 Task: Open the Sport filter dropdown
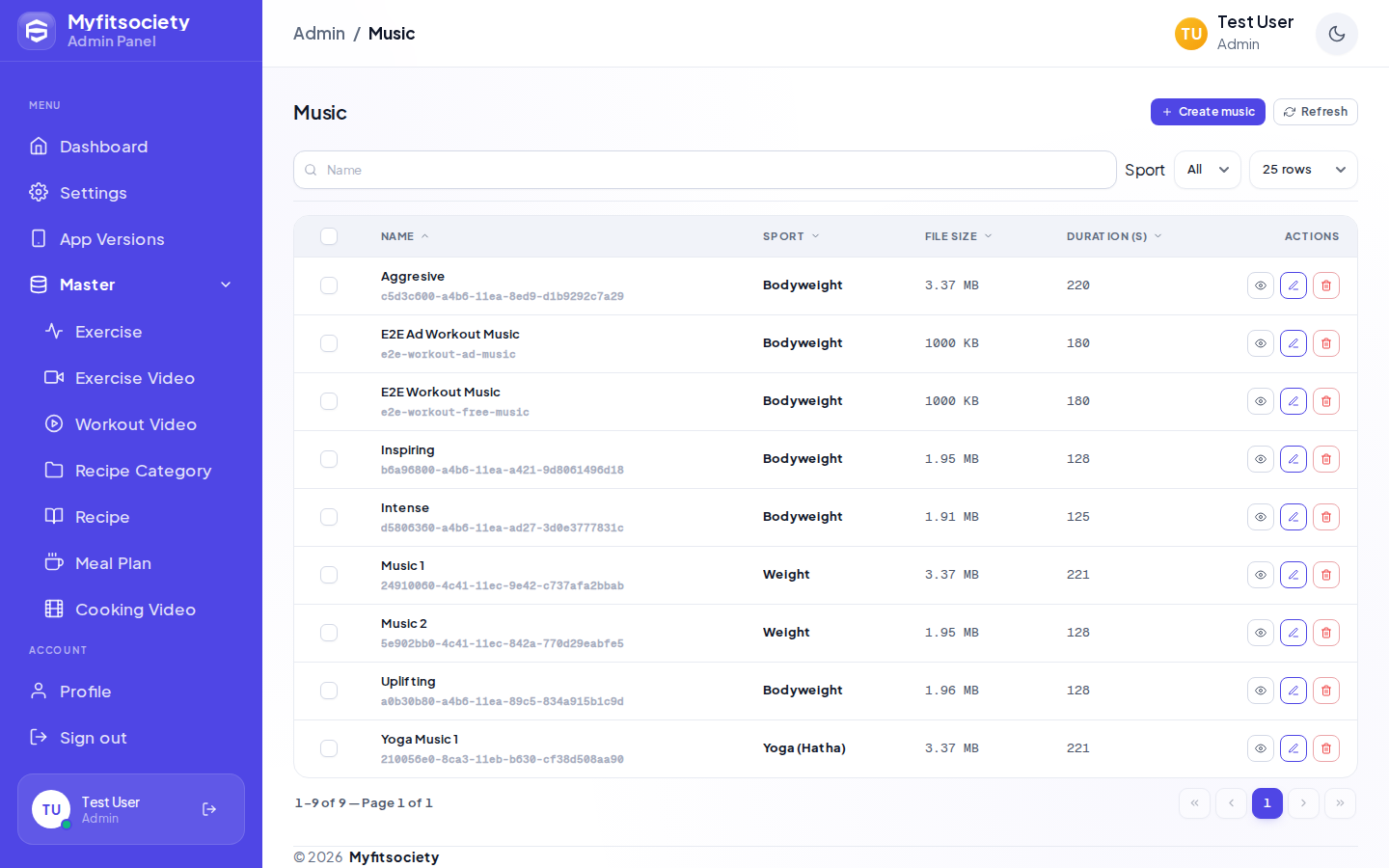1208,170
